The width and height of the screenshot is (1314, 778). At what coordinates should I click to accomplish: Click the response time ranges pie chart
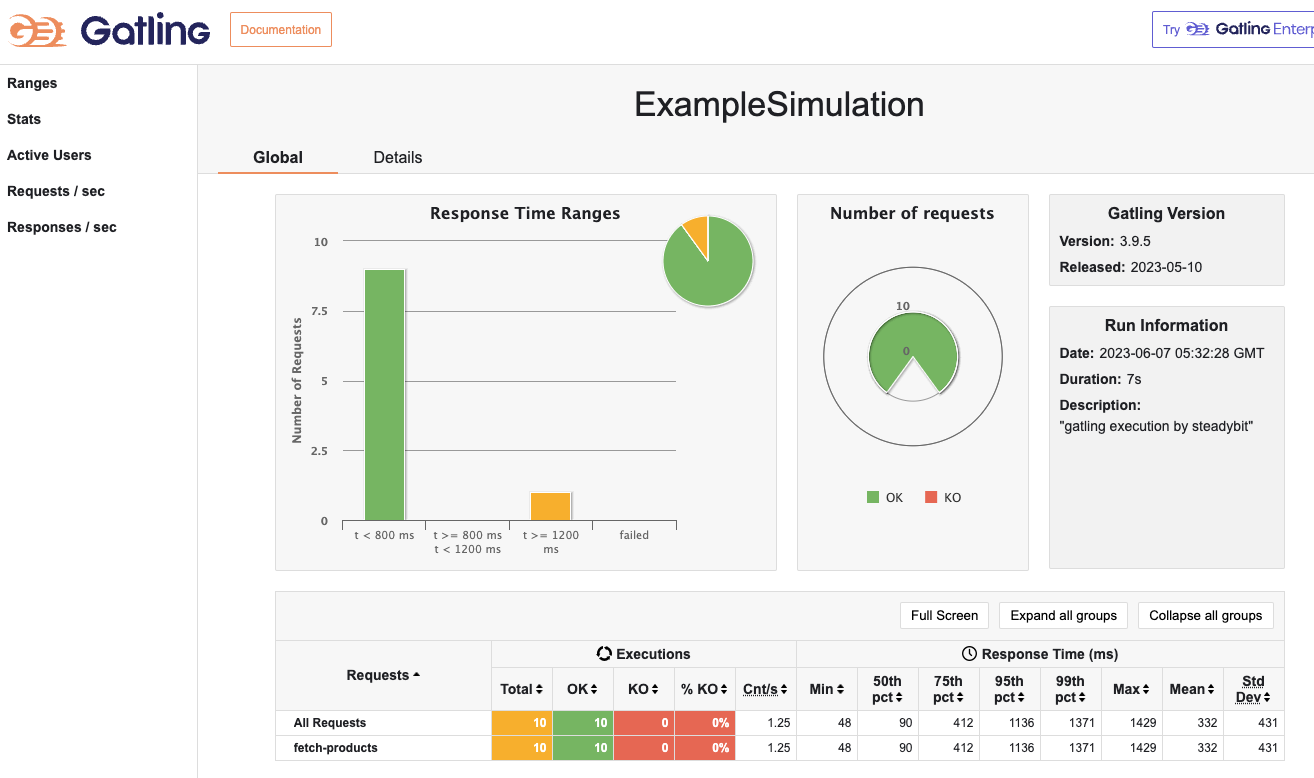point(708,261)
